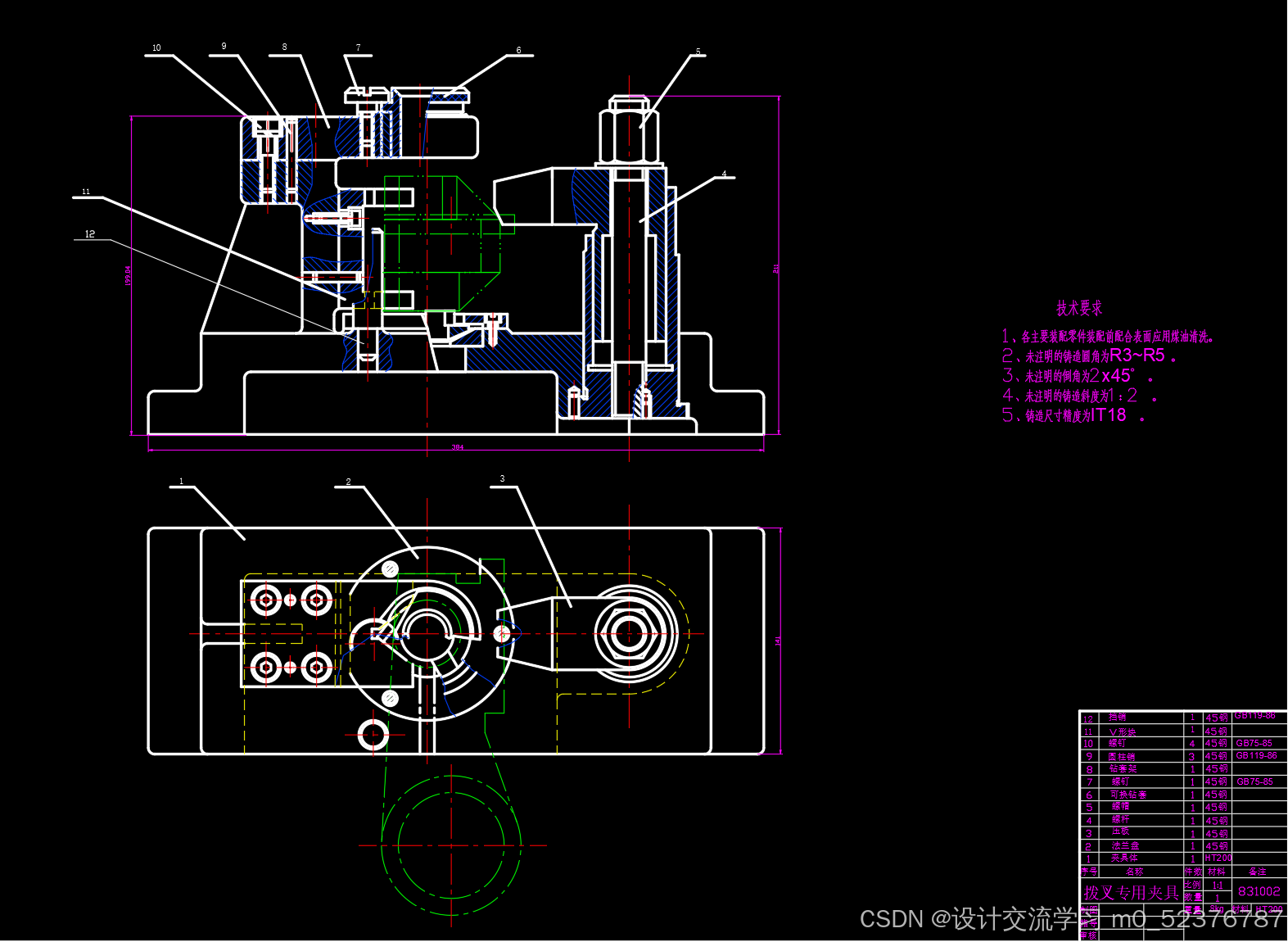Select balloon label 12 on the left leader
Viewport: 1288px width, 942px height.
(90, 234)
